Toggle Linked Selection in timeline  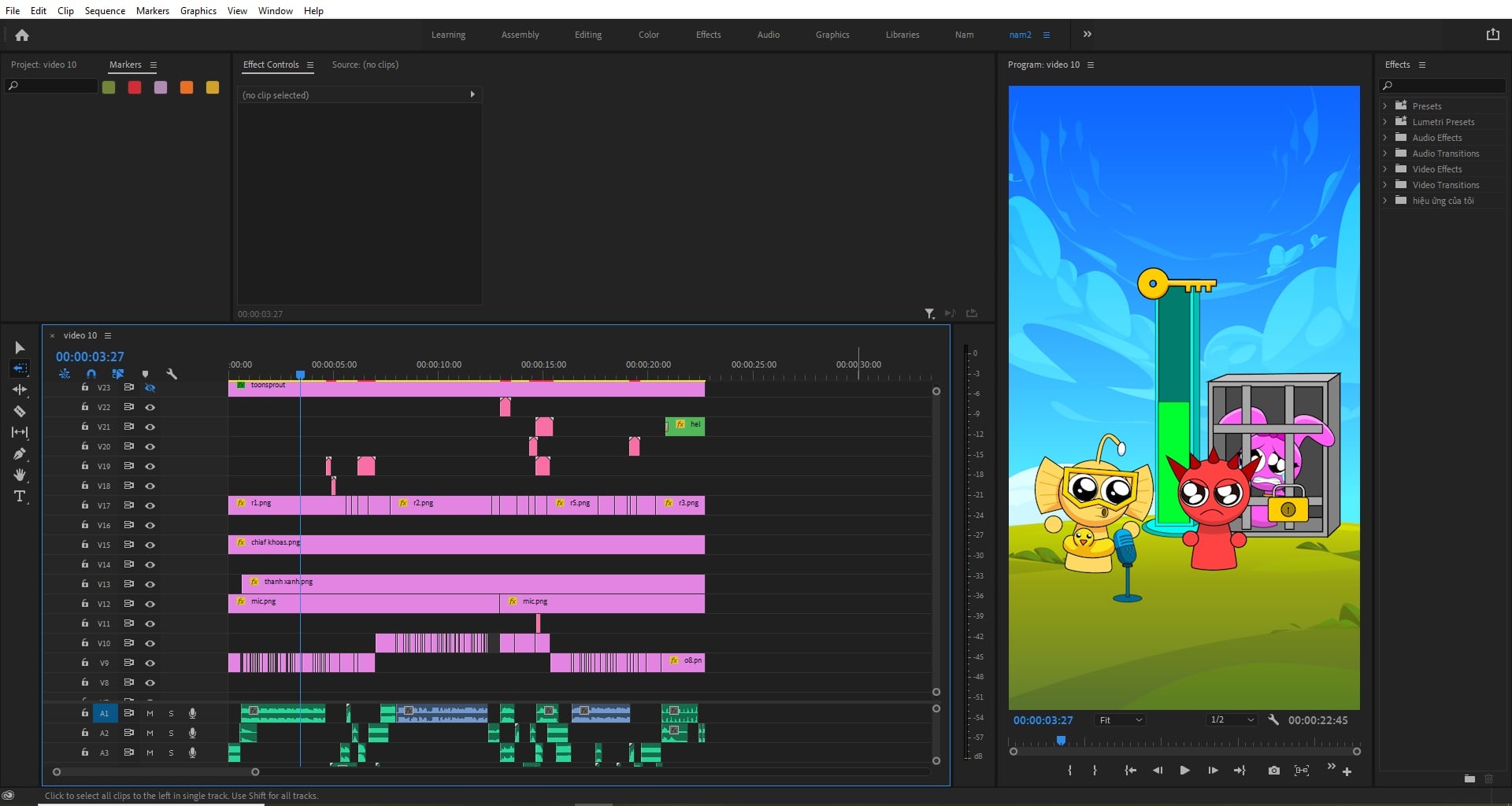pos(118,374)
